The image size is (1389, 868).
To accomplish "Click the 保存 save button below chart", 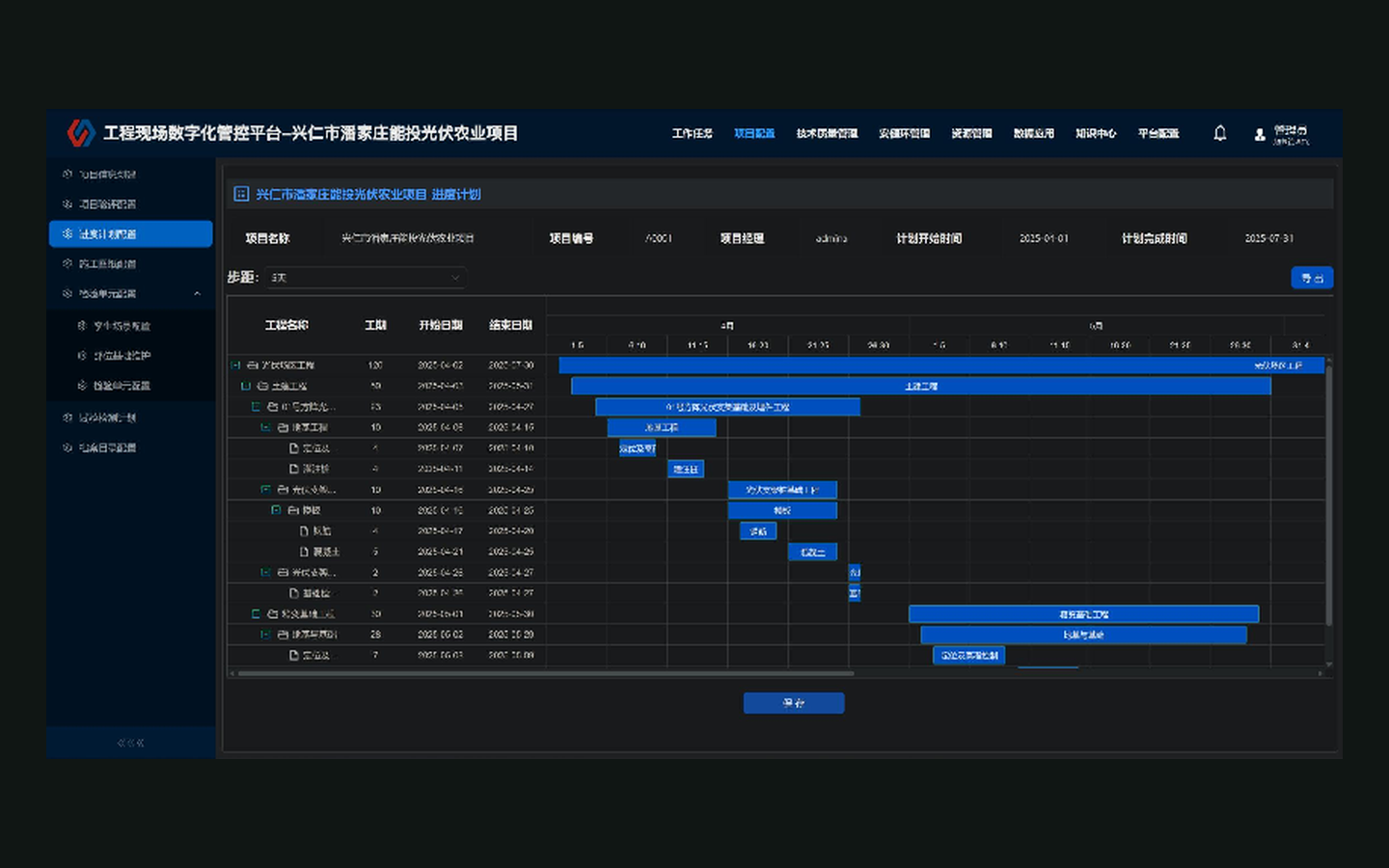I will 794,703.
